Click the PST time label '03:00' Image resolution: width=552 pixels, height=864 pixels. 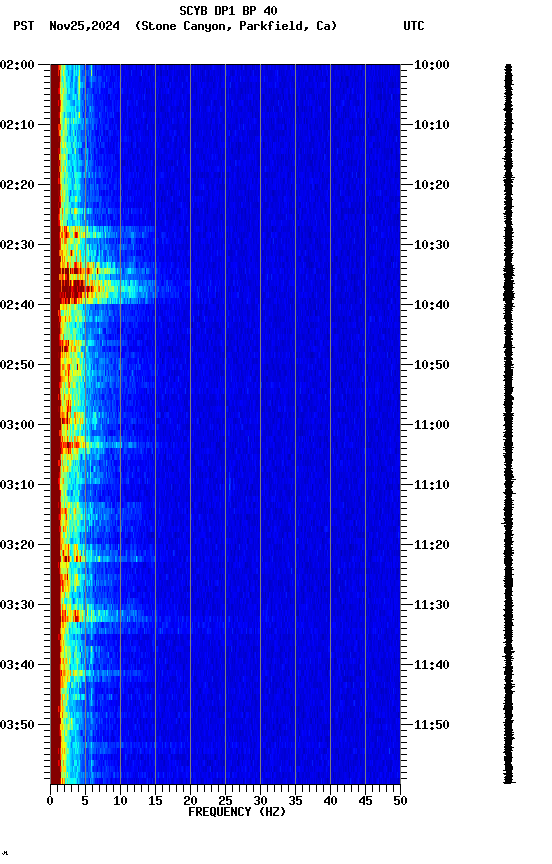pos(17,425)
